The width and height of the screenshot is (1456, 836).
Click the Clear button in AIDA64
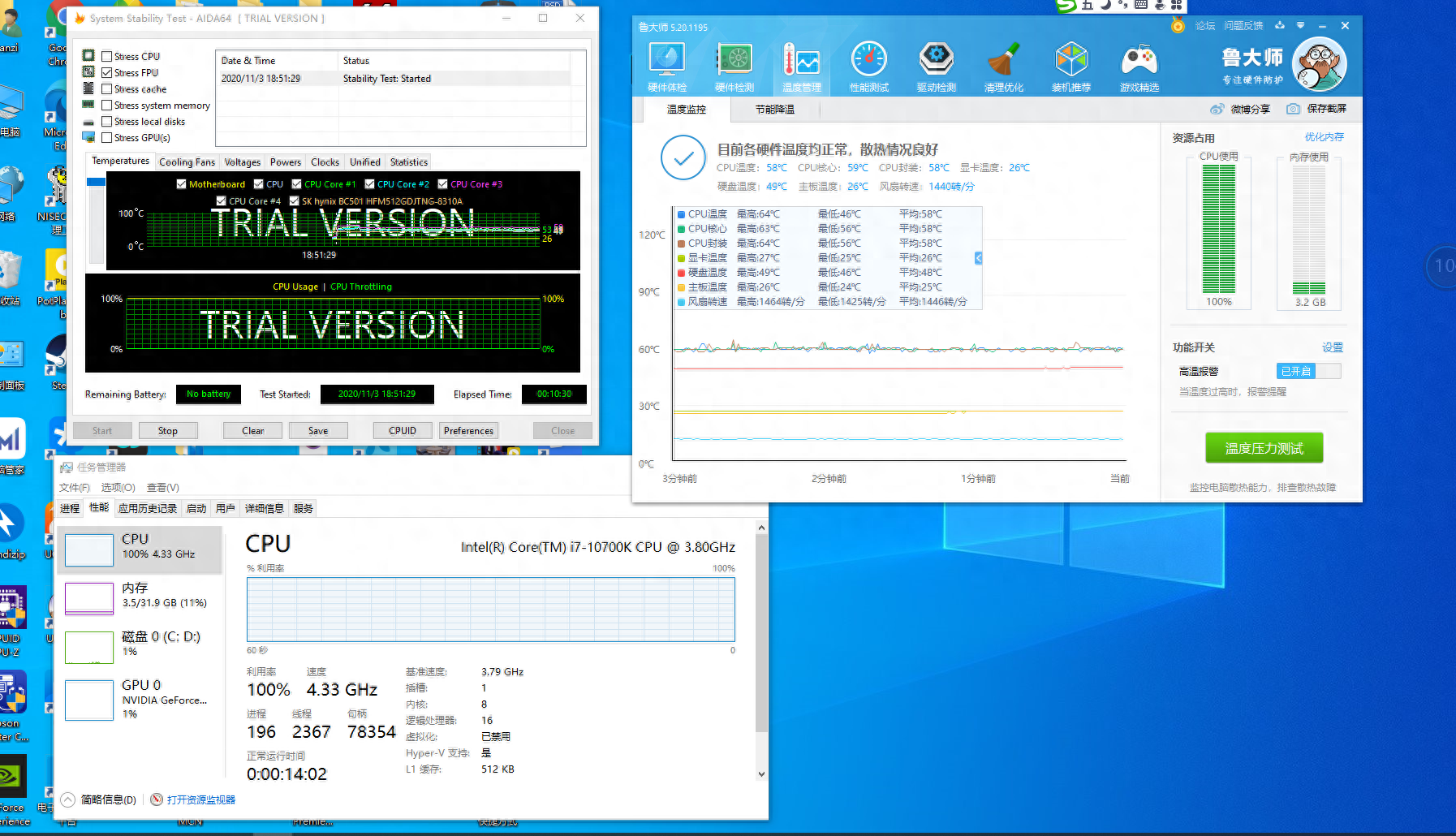(x=253, y=431)
